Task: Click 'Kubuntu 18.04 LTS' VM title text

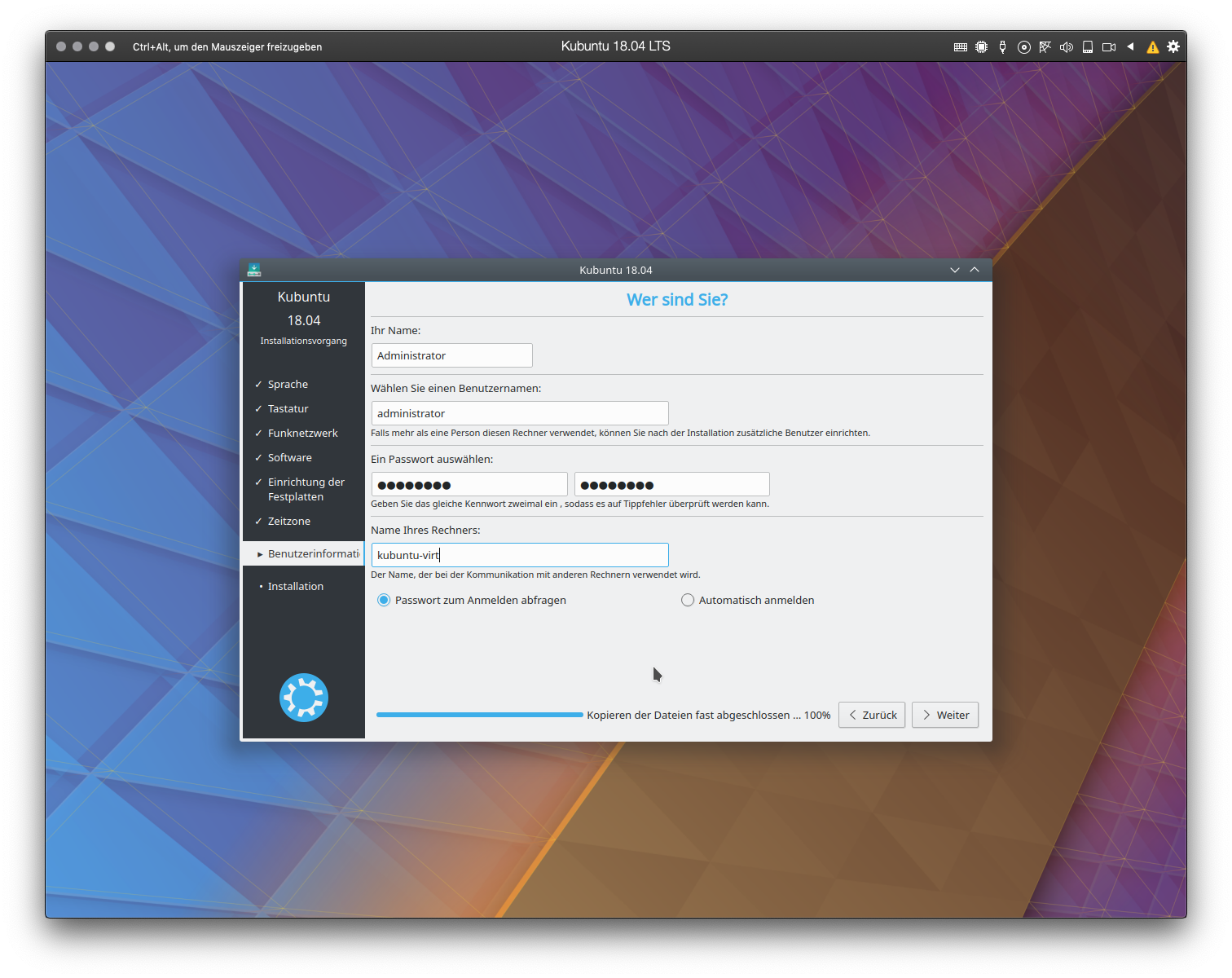Action: tap(616, 46)
